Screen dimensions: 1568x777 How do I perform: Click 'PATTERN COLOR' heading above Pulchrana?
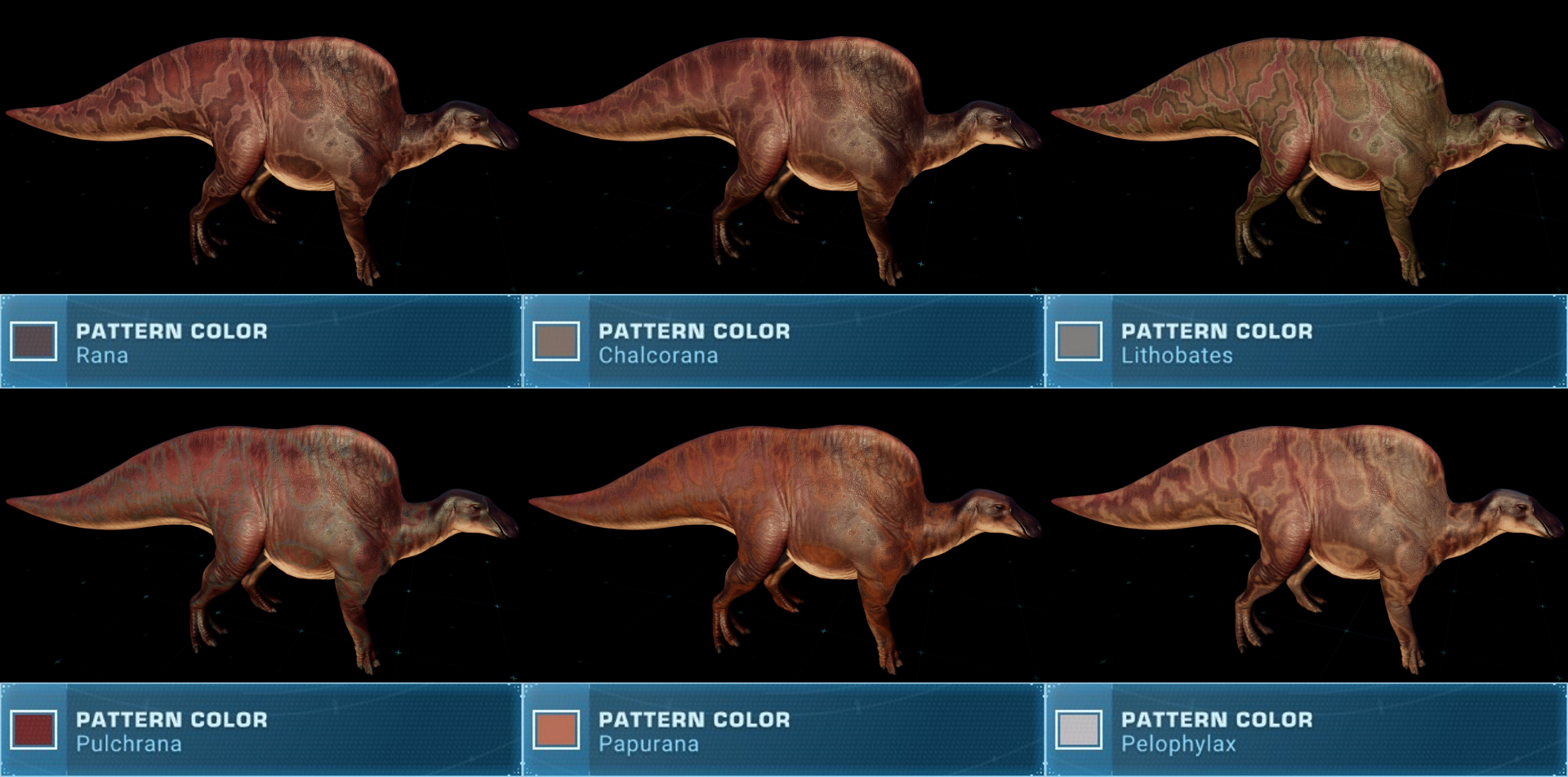click(x=171, y=720)
